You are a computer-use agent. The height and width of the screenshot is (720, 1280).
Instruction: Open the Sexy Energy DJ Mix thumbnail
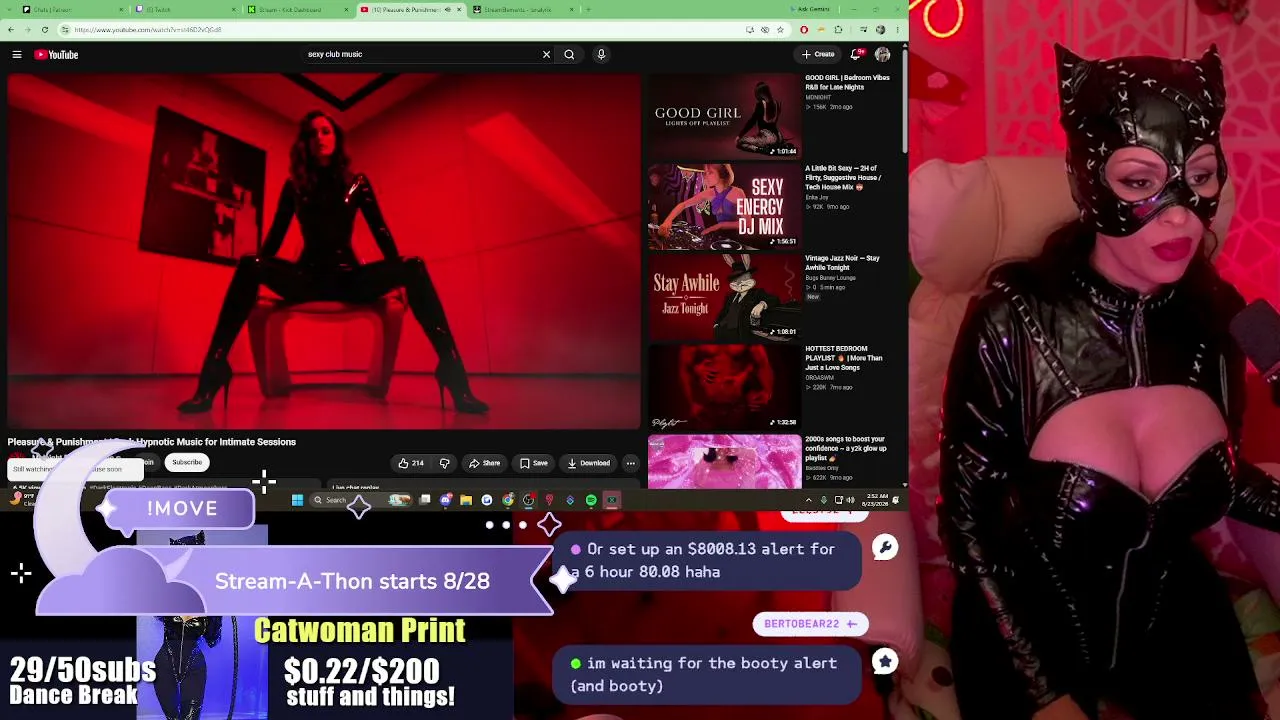[x=724, y=206]
